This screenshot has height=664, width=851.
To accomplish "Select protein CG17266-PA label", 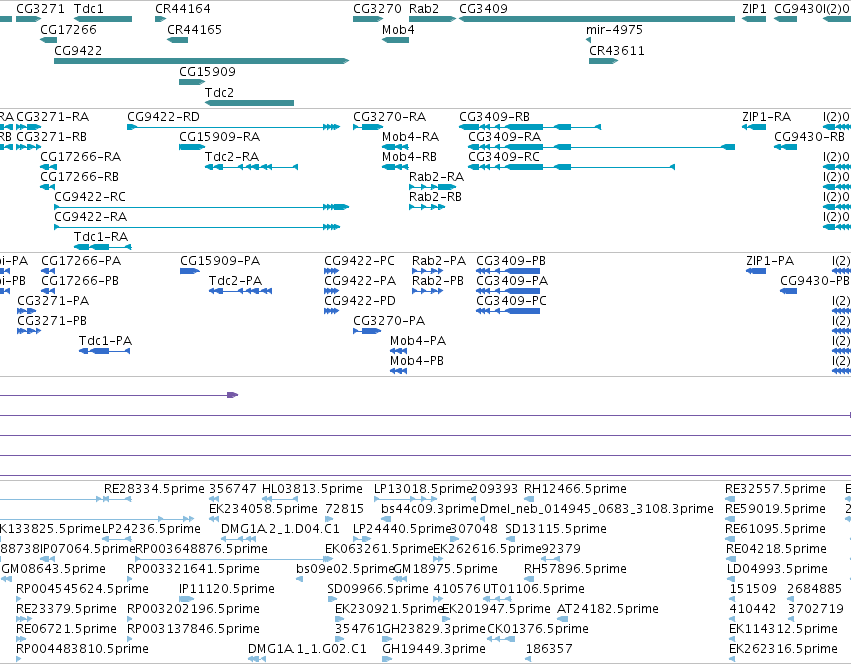I will pos(81,261).
